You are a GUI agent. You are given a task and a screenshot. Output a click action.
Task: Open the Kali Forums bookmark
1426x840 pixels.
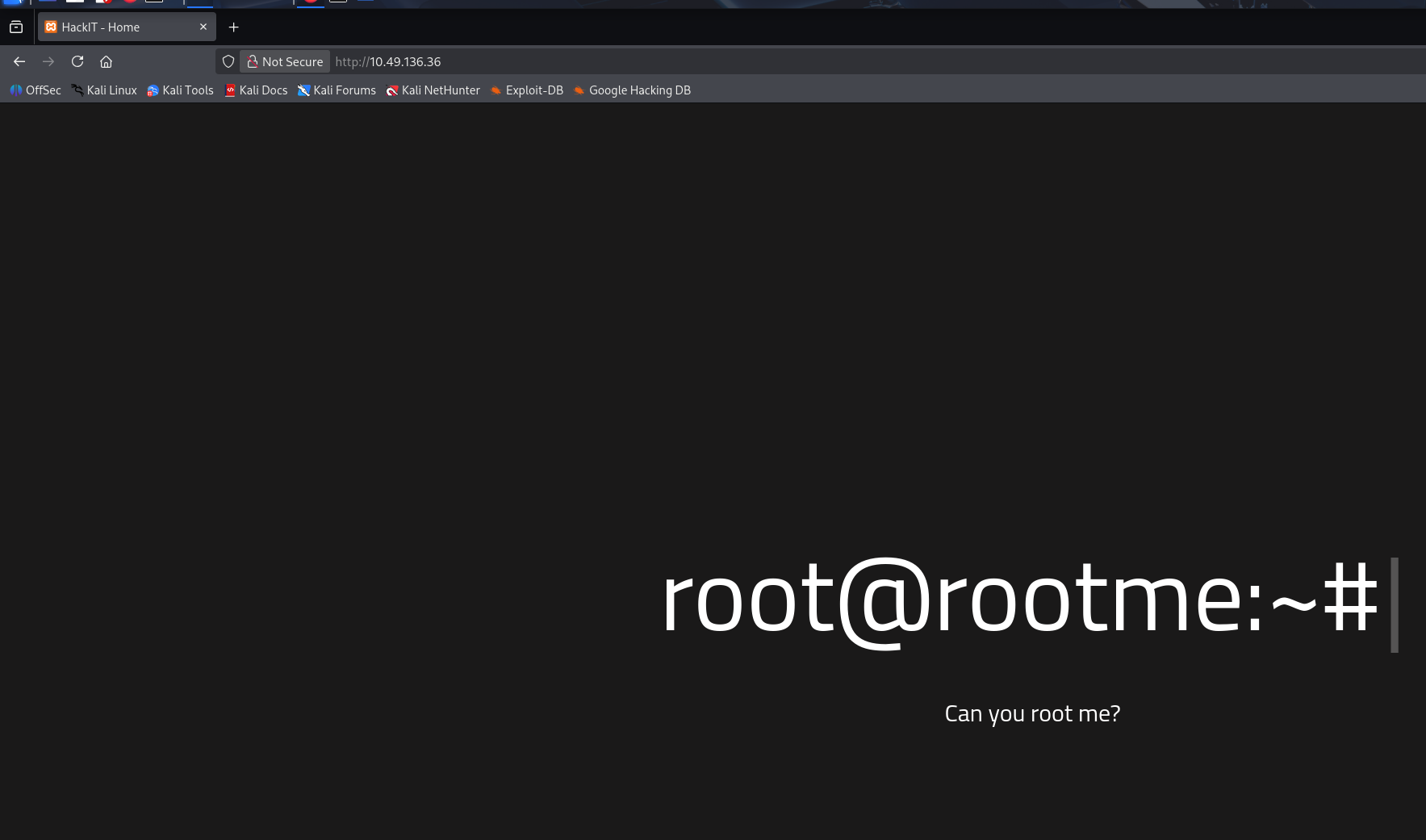(x=337, y=90)
